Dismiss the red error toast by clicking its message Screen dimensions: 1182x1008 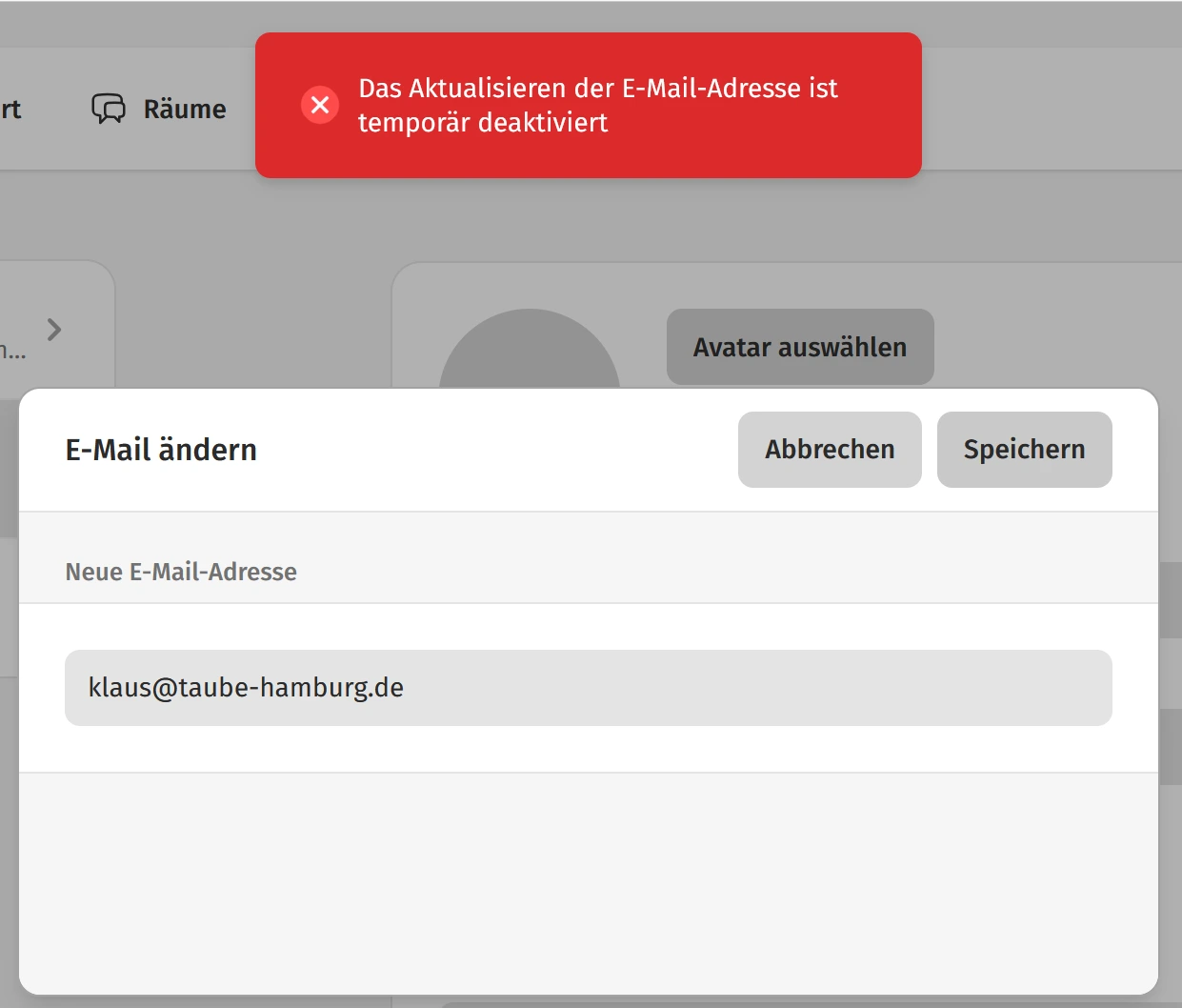pos(597,105)
